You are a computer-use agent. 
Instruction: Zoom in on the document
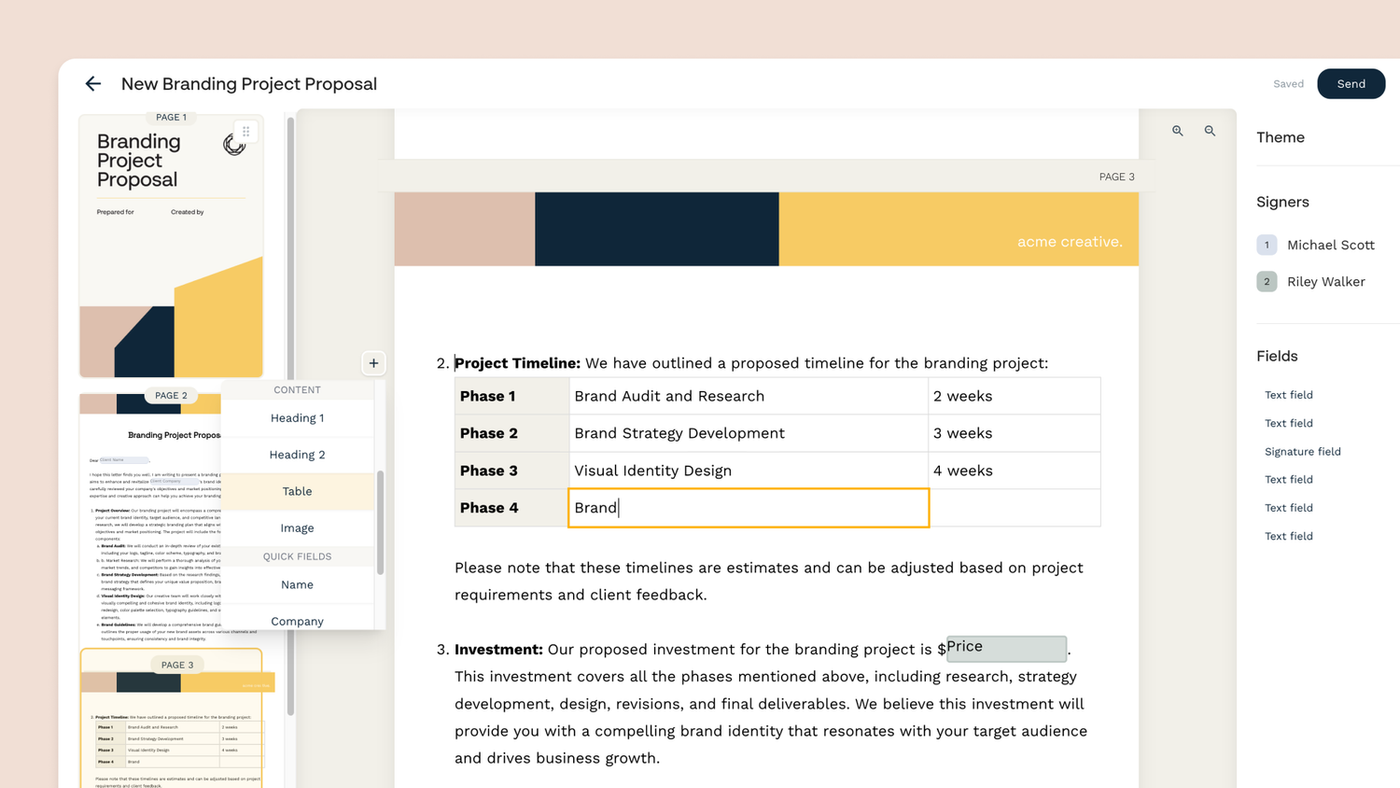tap(1178, 131)
